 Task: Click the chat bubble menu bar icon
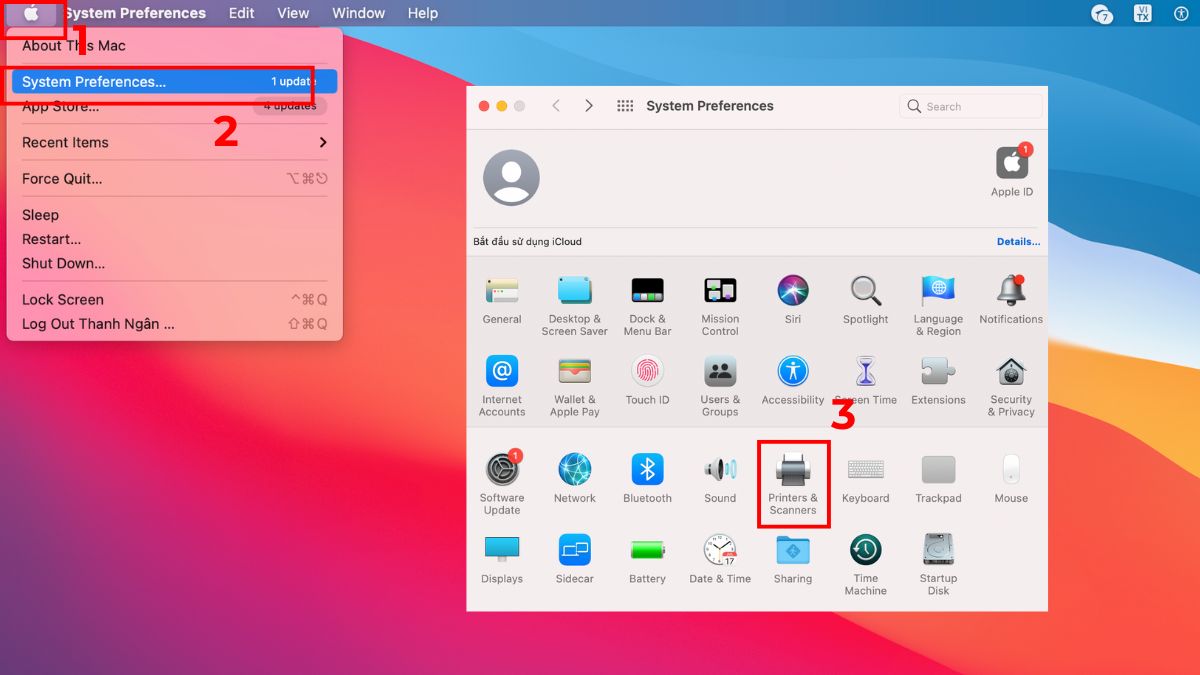tap(1102, 14)
